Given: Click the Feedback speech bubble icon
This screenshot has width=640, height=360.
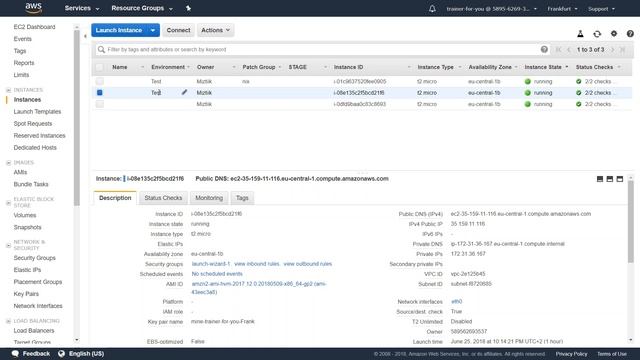Looking at the screenshot, I should click(x=15, y=353).
